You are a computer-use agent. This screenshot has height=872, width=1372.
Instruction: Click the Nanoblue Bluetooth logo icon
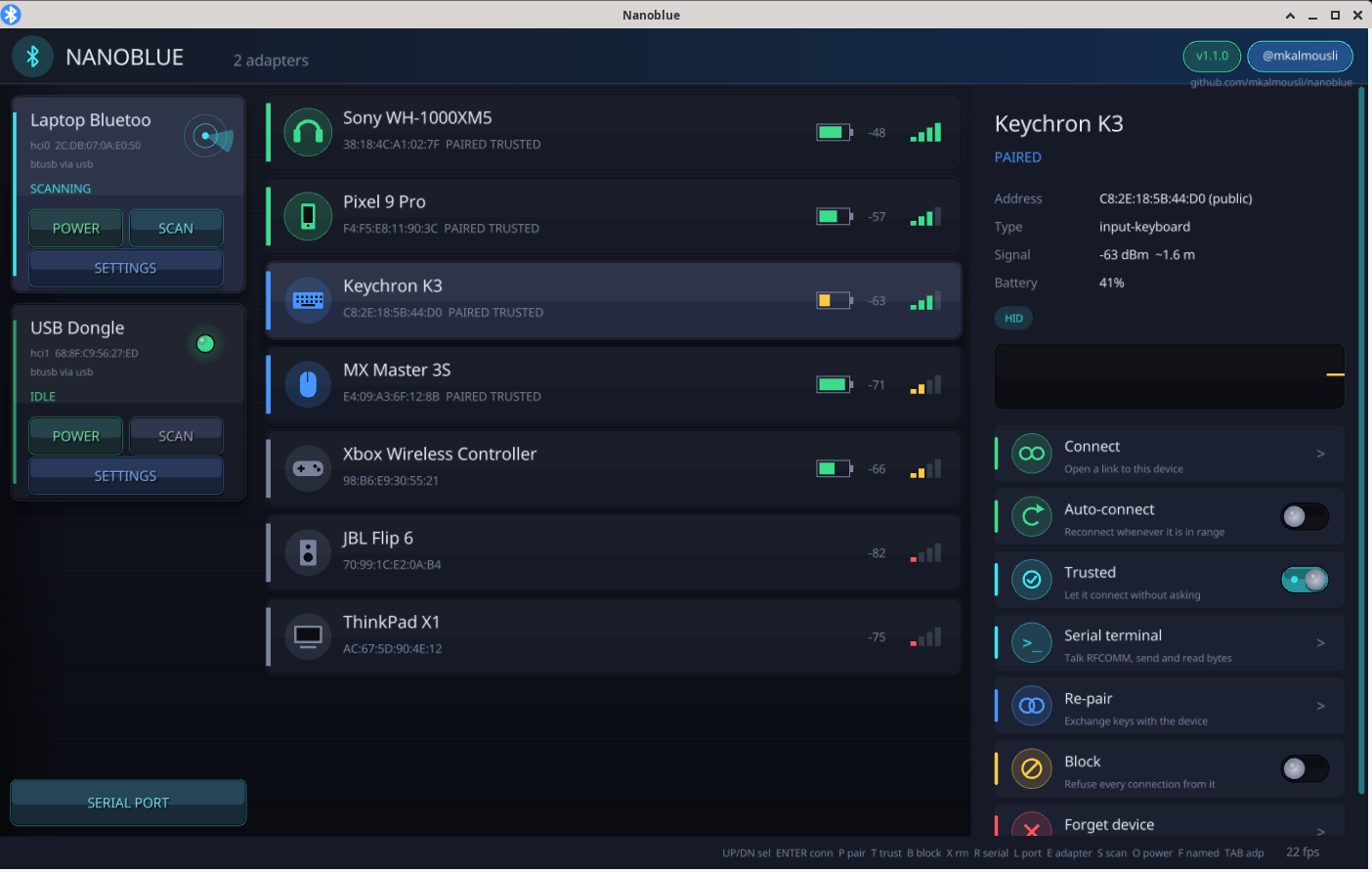32,57
